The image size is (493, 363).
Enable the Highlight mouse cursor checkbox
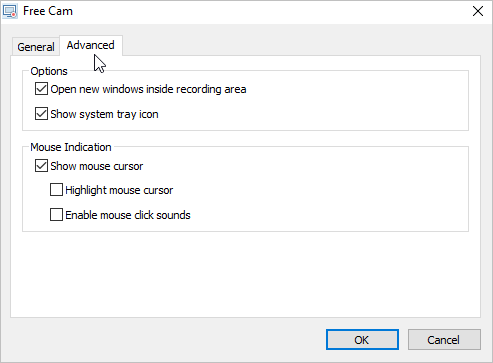56,190
